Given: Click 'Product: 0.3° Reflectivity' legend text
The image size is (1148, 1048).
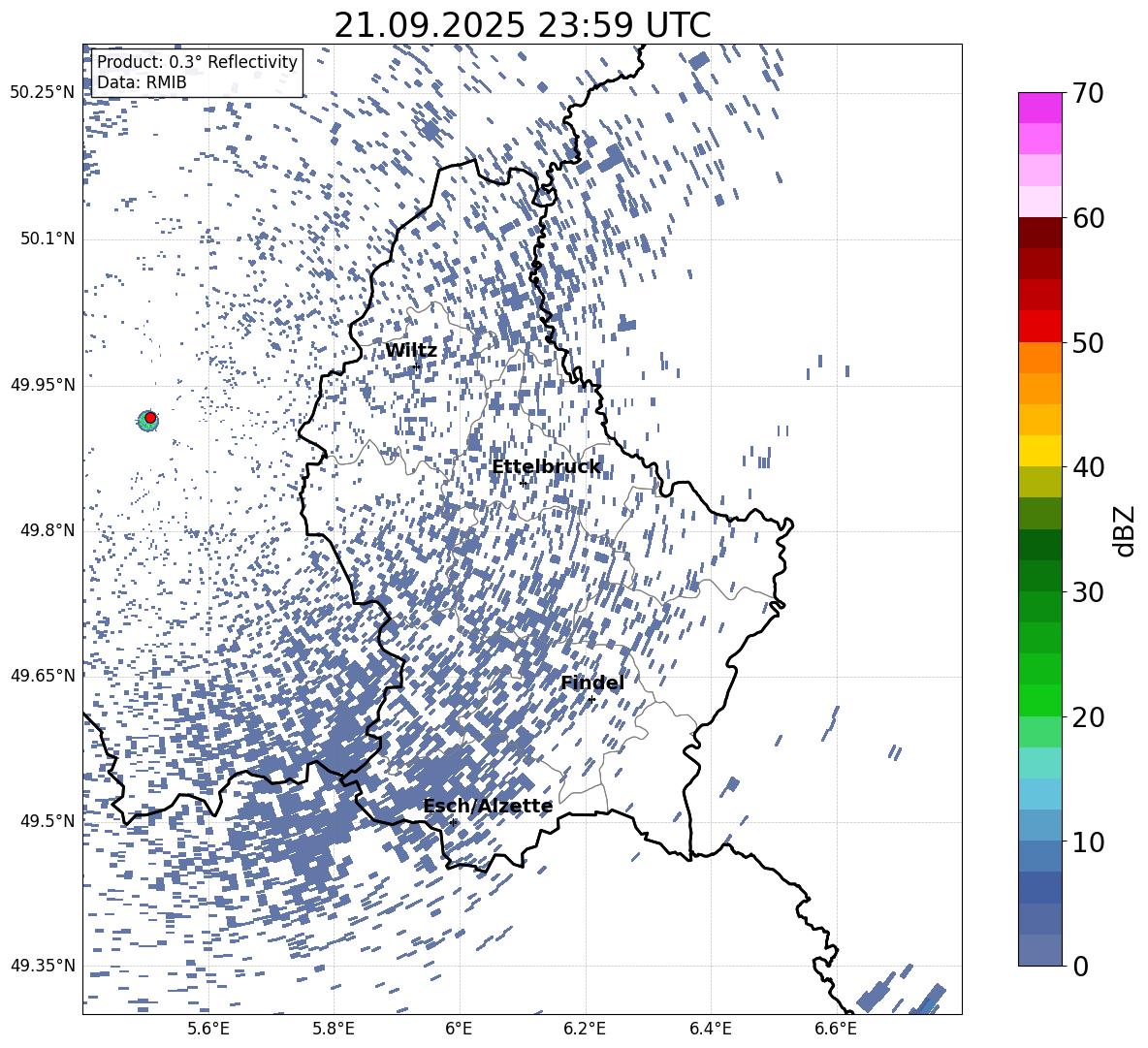Looking at the screenshot, I should click(197, 62).
